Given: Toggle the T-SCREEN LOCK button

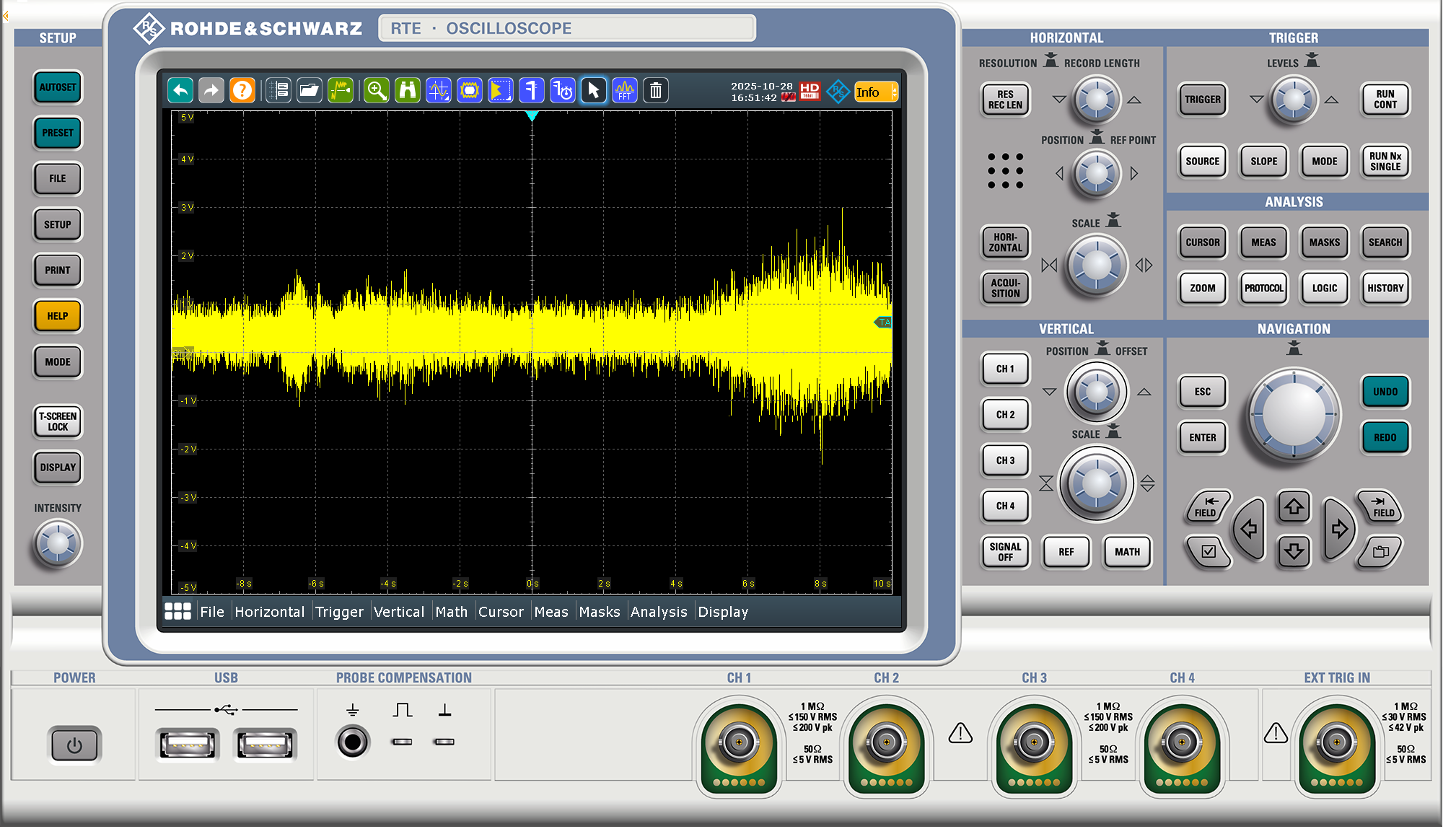Looking at the screenshot, I should (58, 421).
